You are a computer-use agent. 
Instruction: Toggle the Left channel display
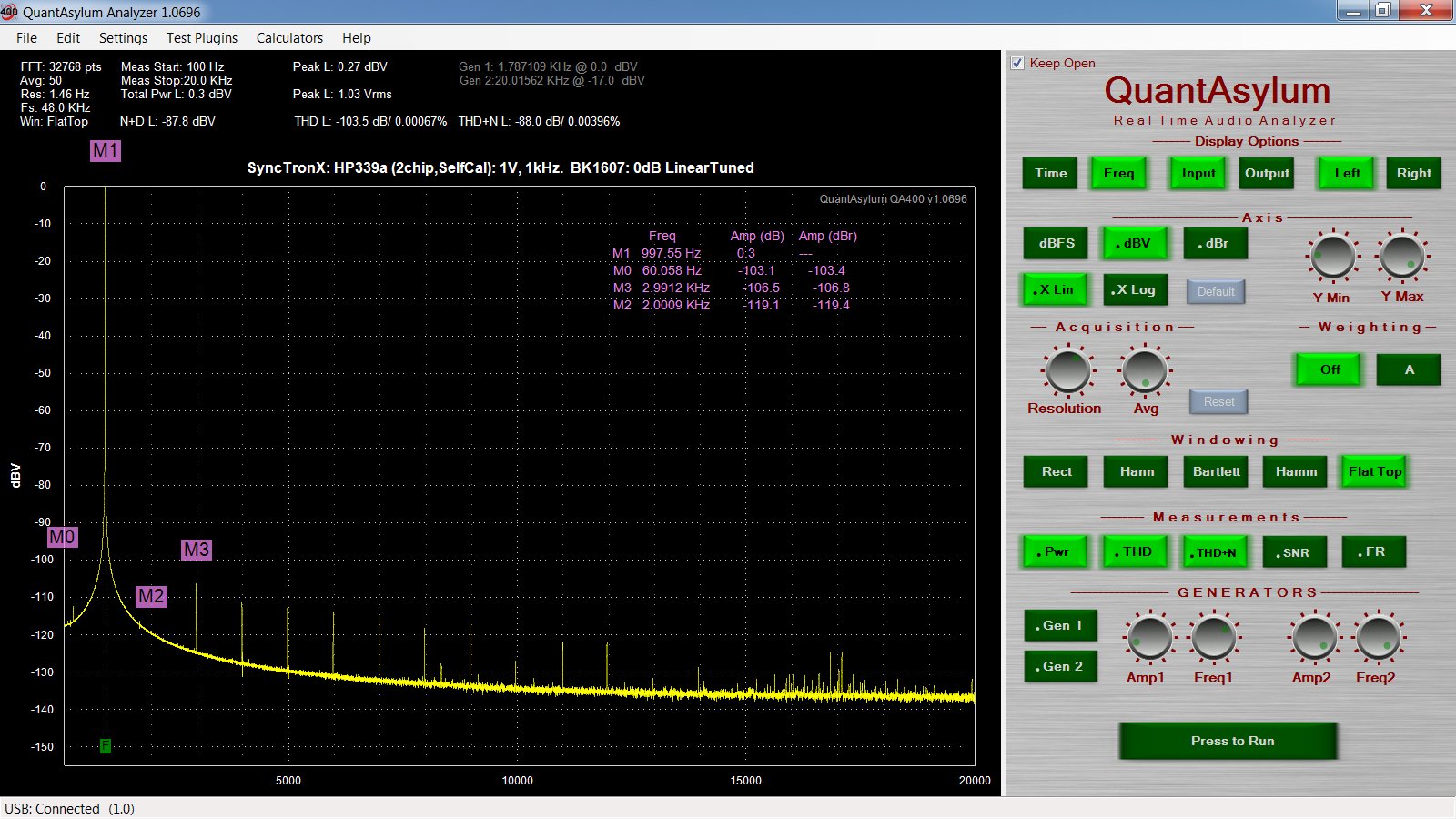(x=1347, y=173)
